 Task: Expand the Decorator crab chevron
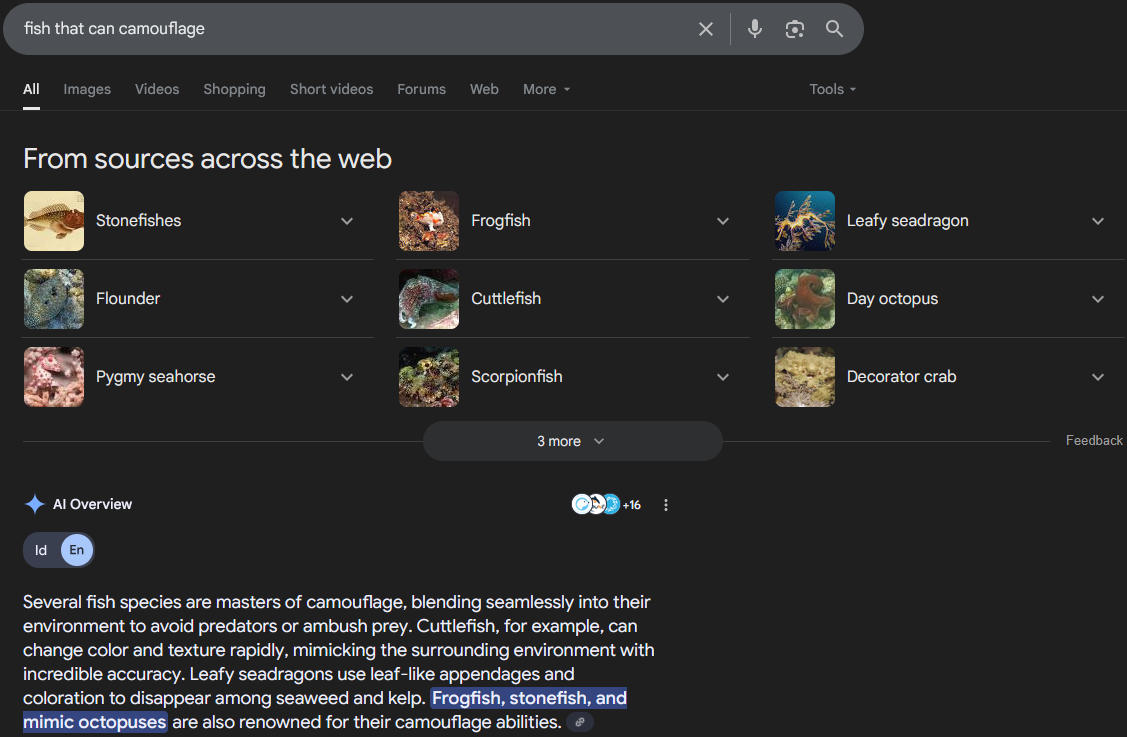pyautogui.click(x=1098, y=377)
